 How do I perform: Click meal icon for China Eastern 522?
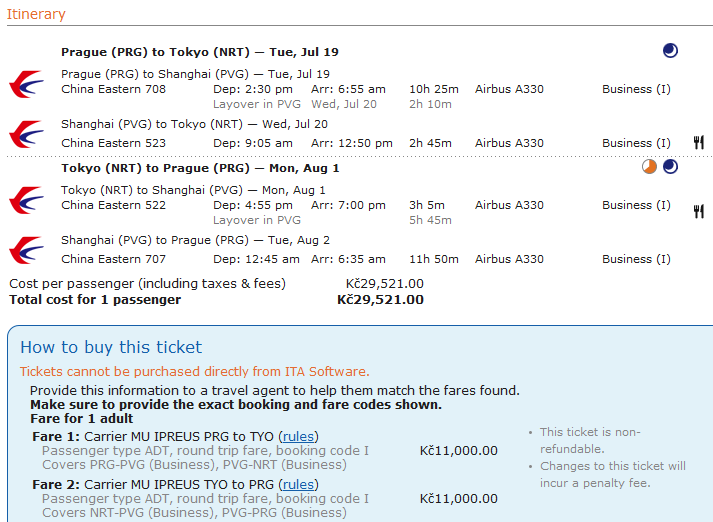tap(698, 211)
